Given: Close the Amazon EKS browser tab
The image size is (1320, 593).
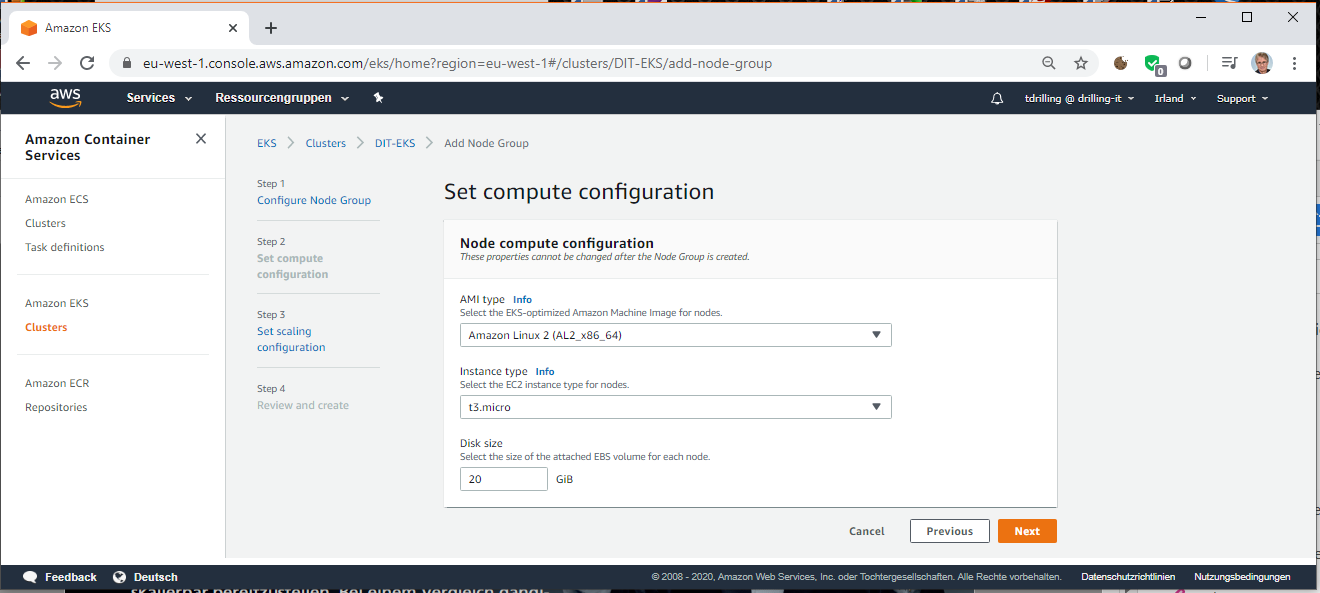Looking at the screenshot, I should 233,28.
